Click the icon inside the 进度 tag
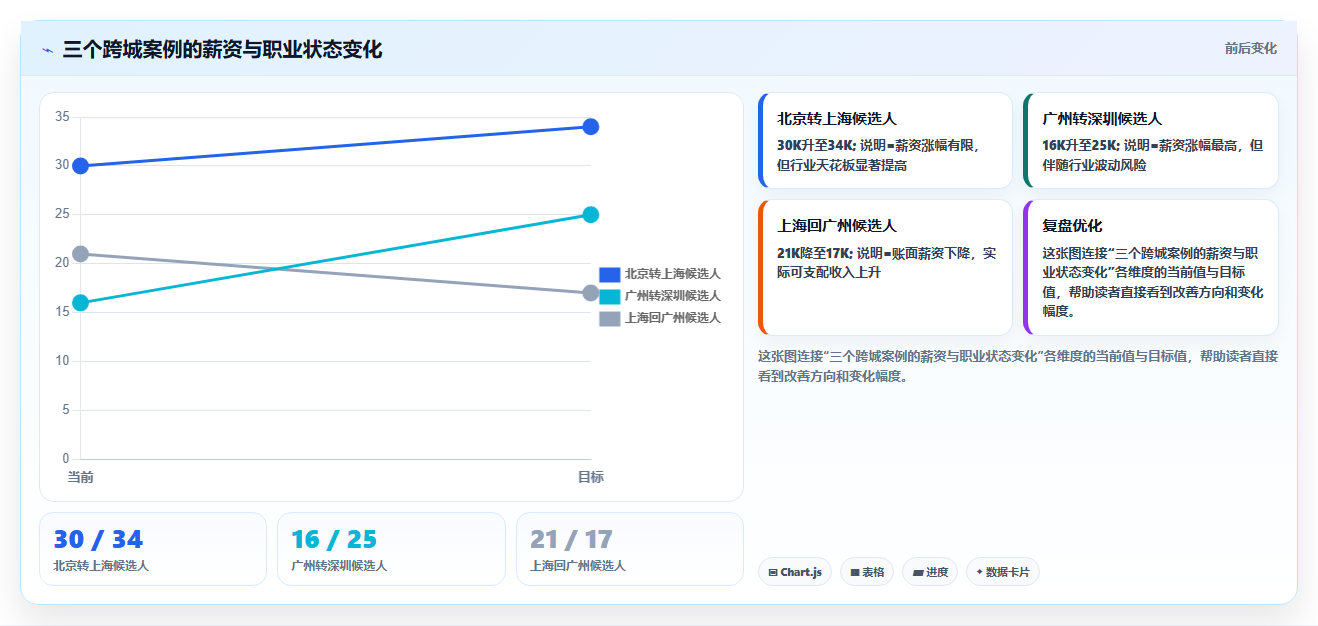 [918, 573]
